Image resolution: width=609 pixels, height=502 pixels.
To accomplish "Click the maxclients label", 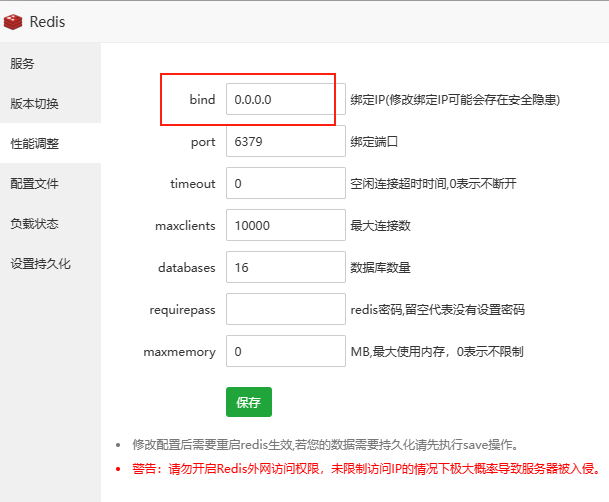I will (x=185, y=225).
